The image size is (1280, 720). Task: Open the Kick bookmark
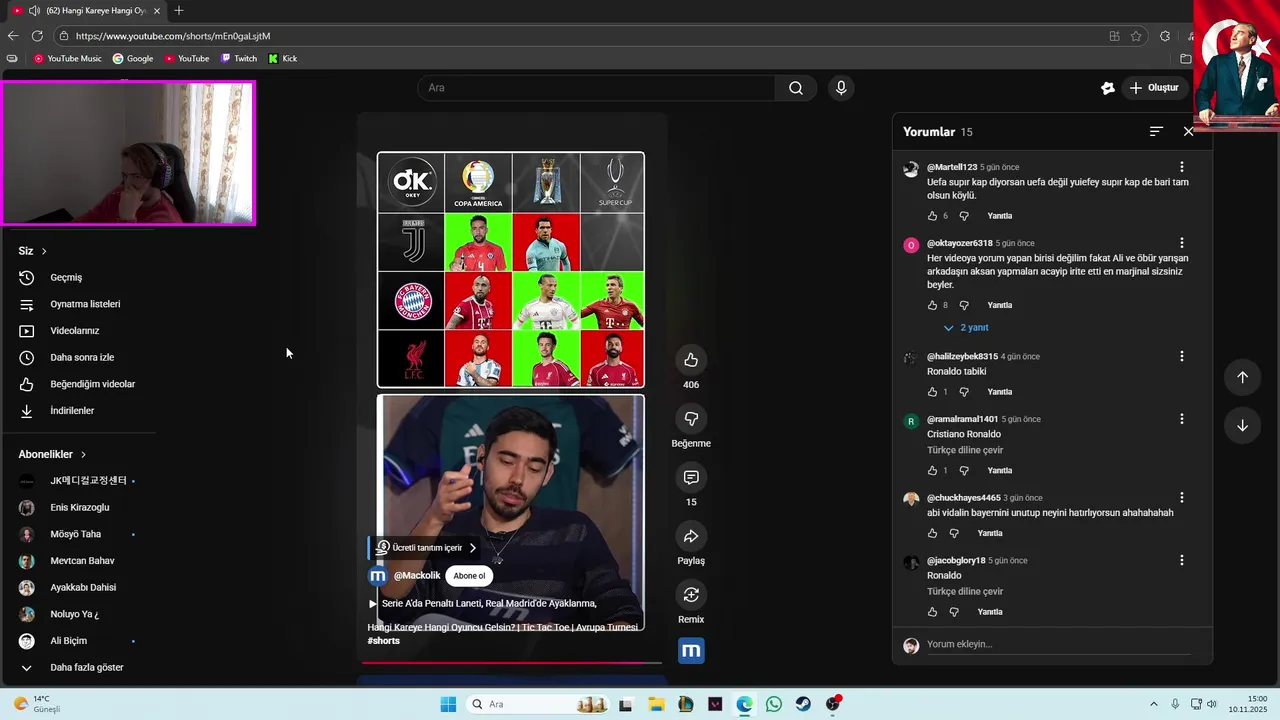tap(283, 59)
